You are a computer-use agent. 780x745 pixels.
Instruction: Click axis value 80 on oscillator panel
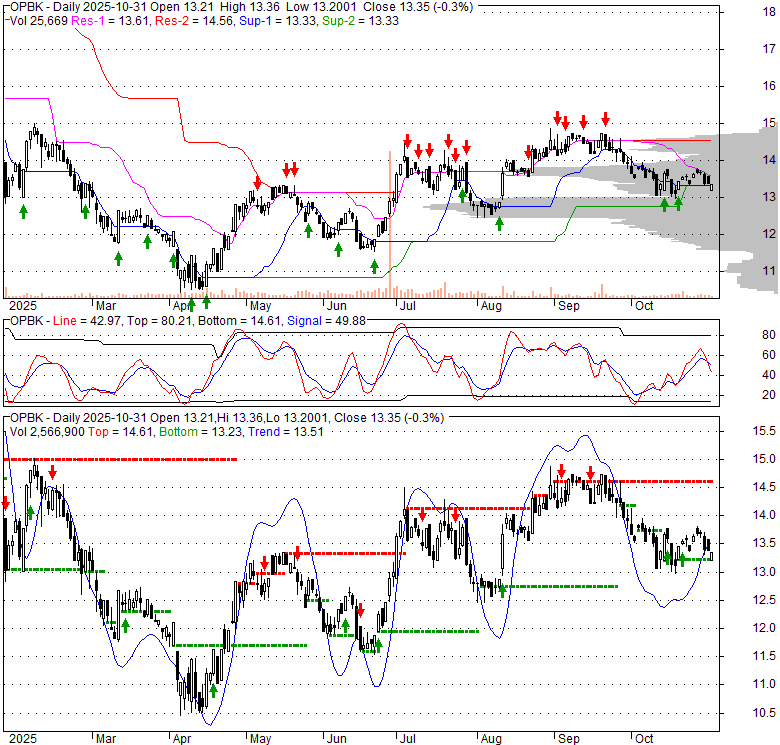pos(769,335)
